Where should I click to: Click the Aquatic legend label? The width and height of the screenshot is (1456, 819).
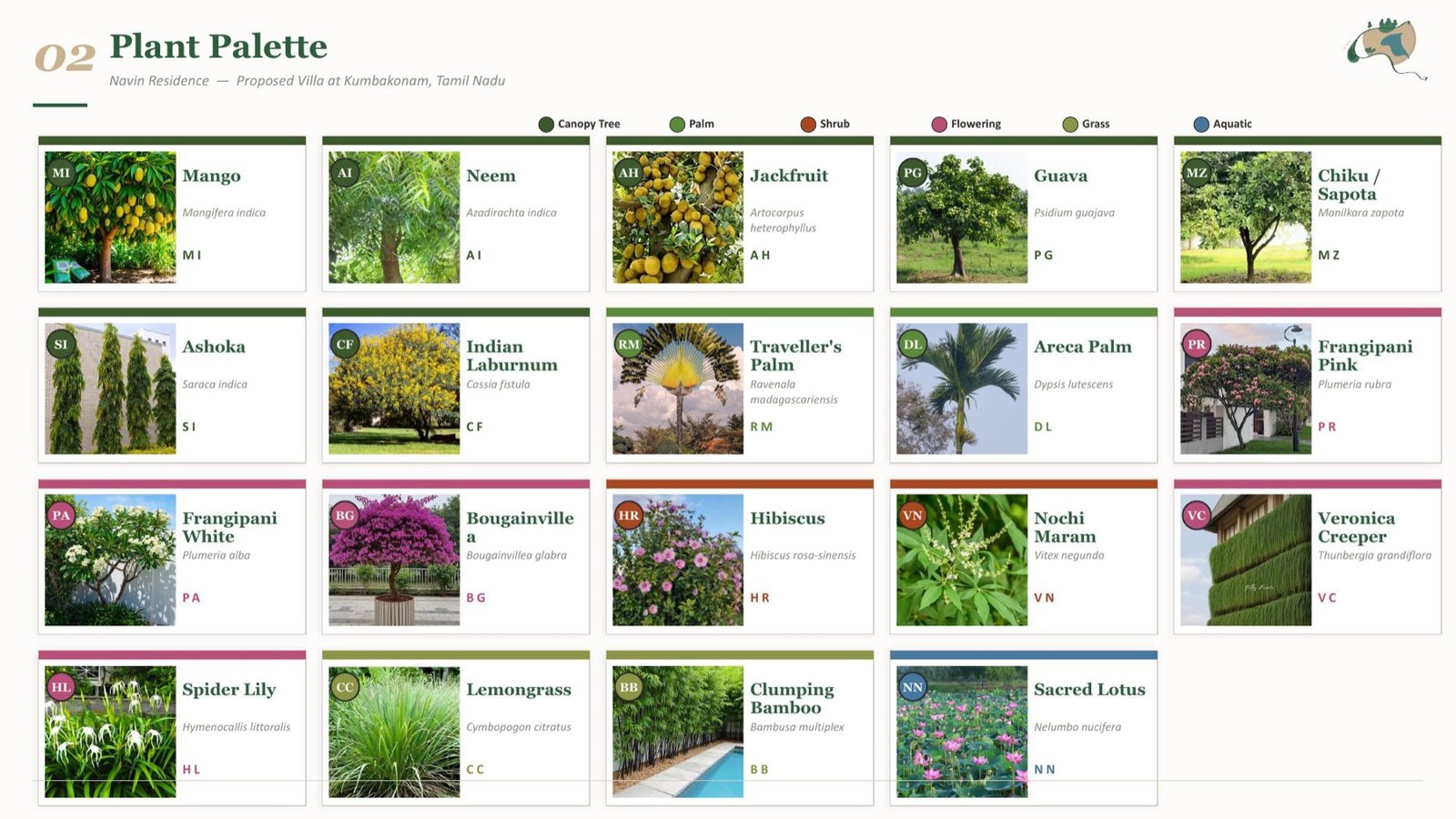pos(1232,124)
